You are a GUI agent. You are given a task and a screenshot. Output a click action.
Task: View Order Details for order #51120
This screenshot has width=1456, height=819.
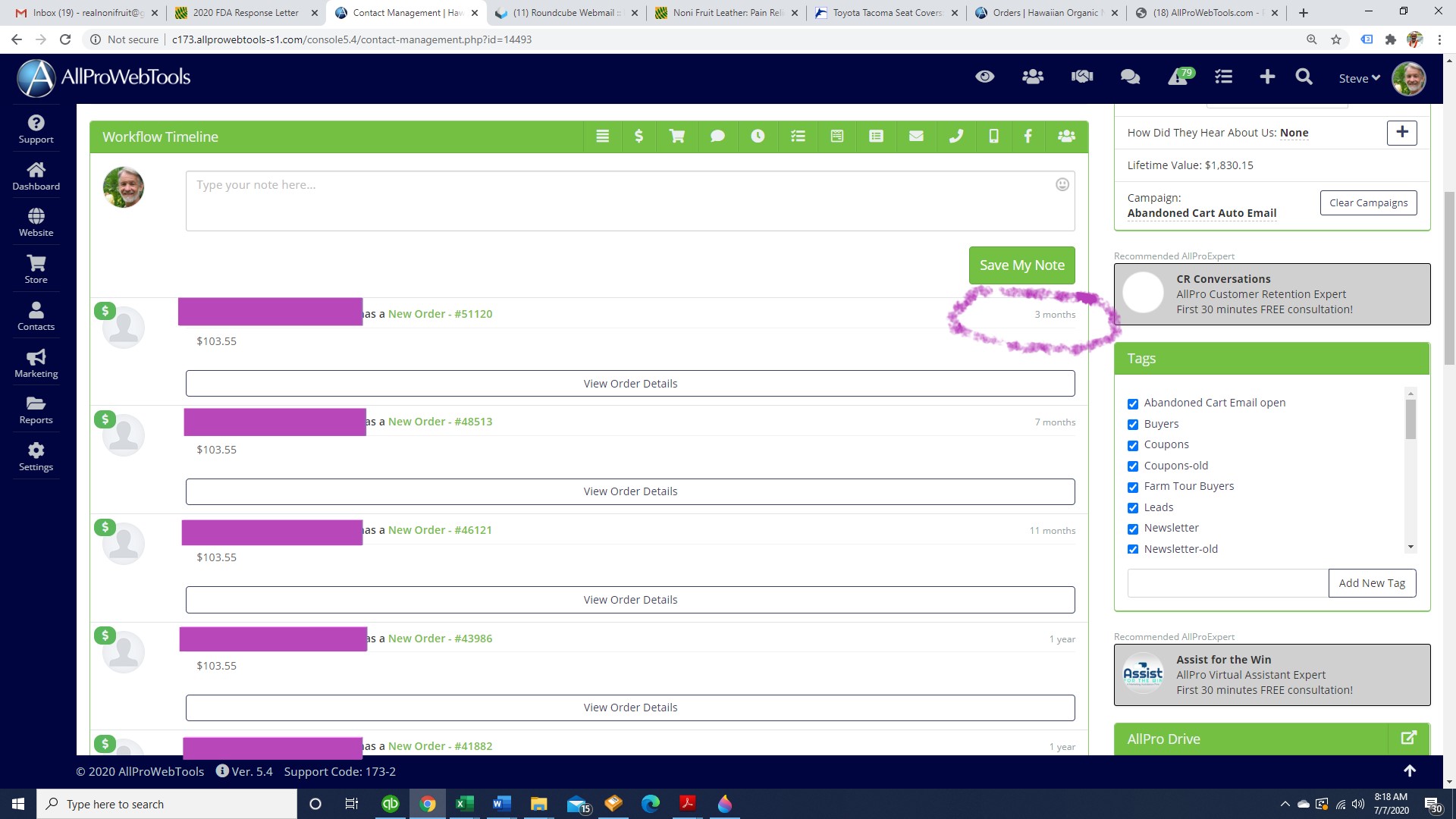tap(630, 384)
